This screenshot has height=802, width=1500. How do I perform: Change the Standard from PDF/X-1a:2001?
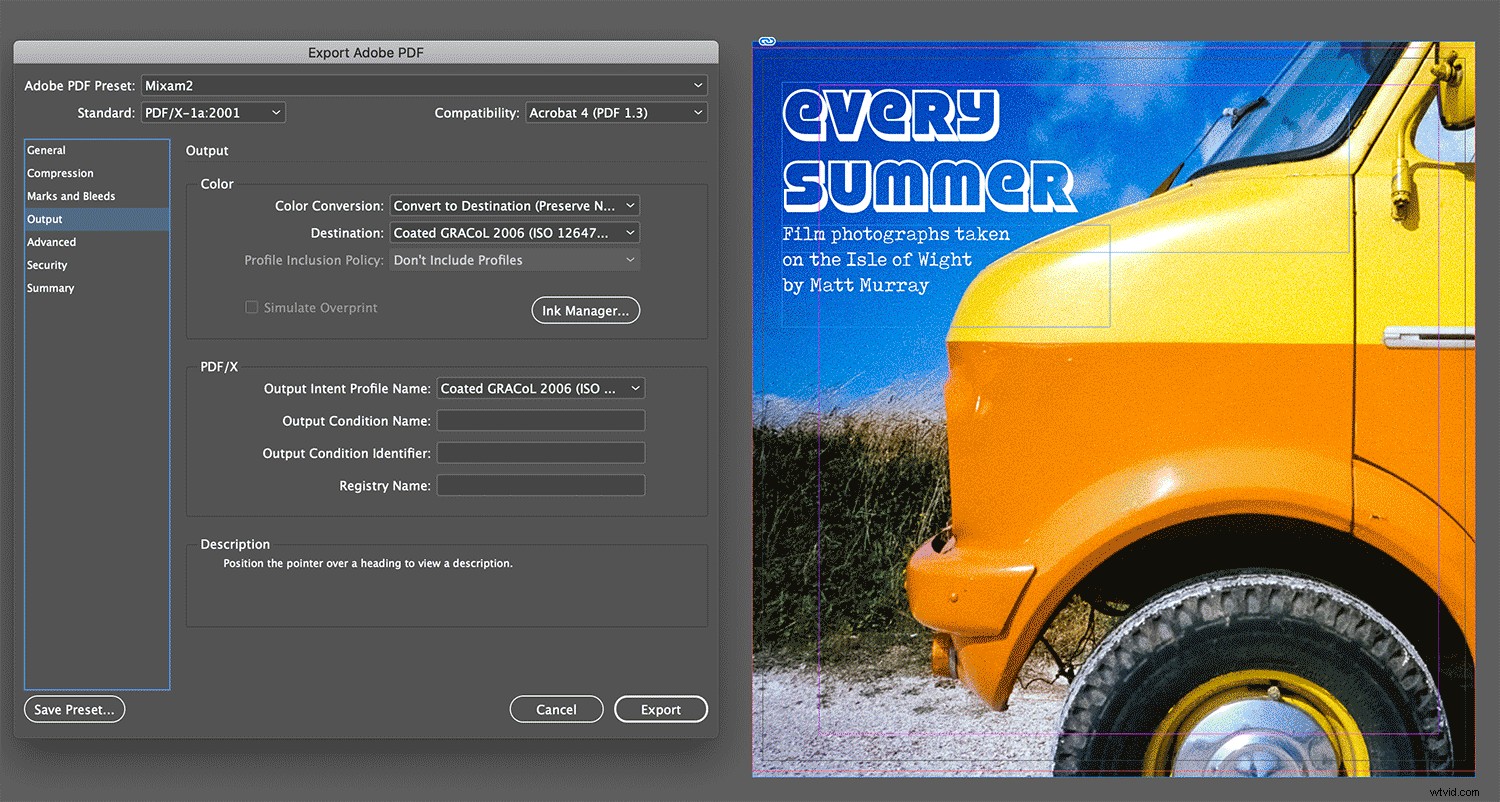(x=213, y=112)
